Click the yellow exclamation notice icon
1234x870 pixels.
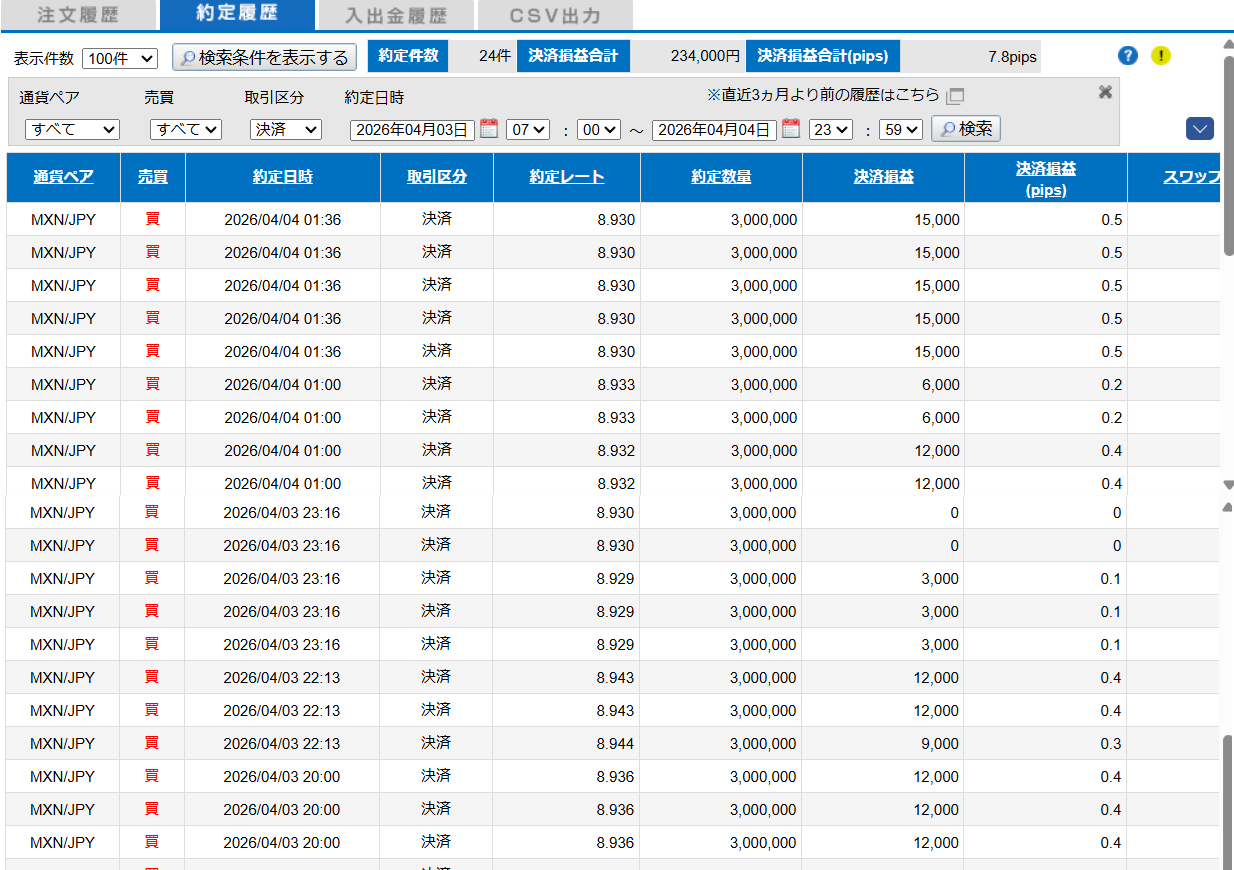click(1160, 56)
